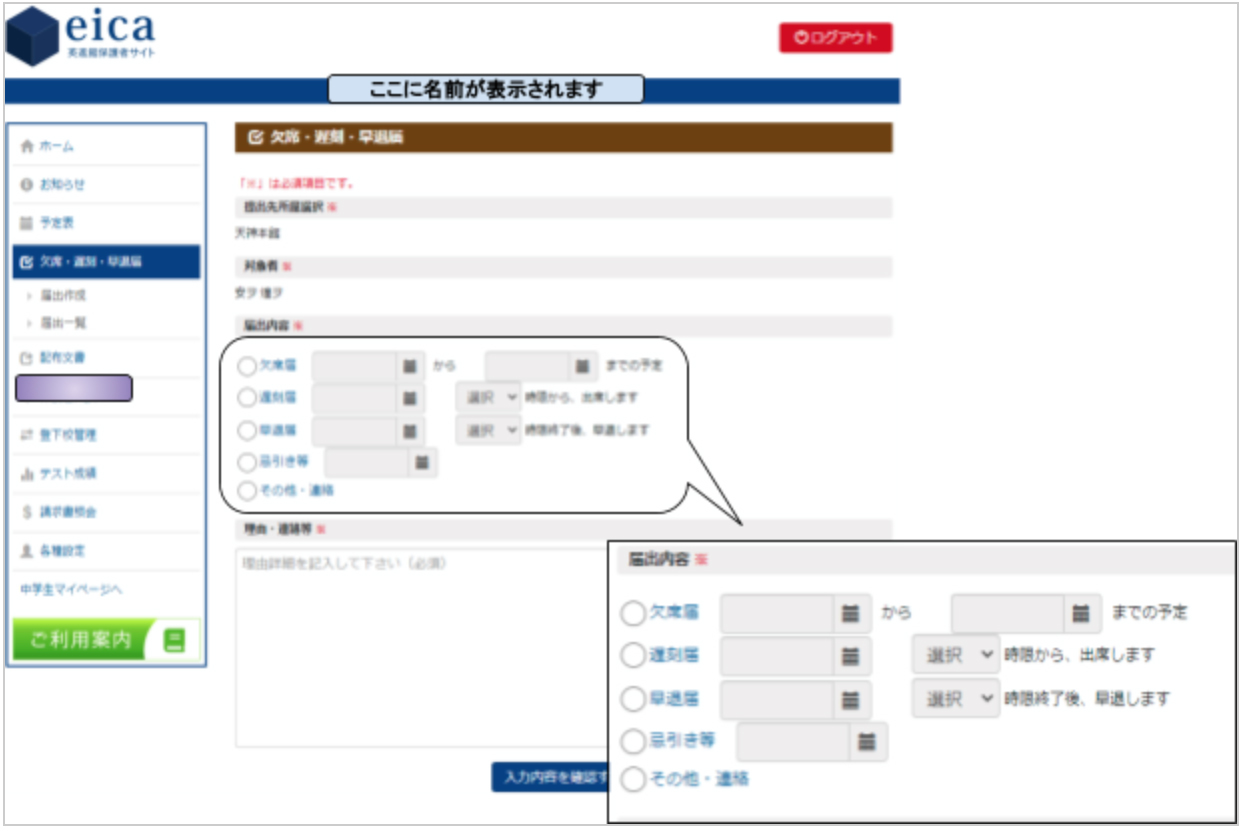The width and height of the screenshot is (1242, 831).
Task: Select 欠席届 radio button in enlarged inset
Action: (632, 614)
